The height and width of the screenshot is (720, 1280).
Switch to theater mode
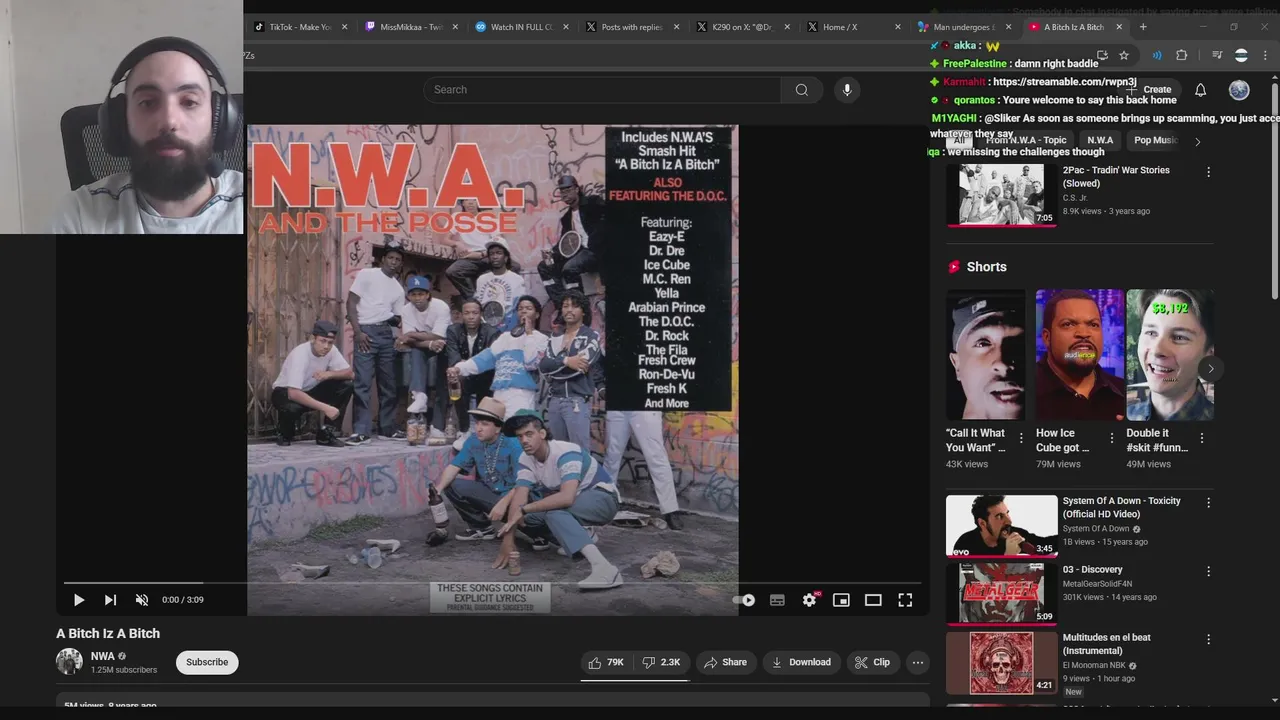tap(873, 600)
